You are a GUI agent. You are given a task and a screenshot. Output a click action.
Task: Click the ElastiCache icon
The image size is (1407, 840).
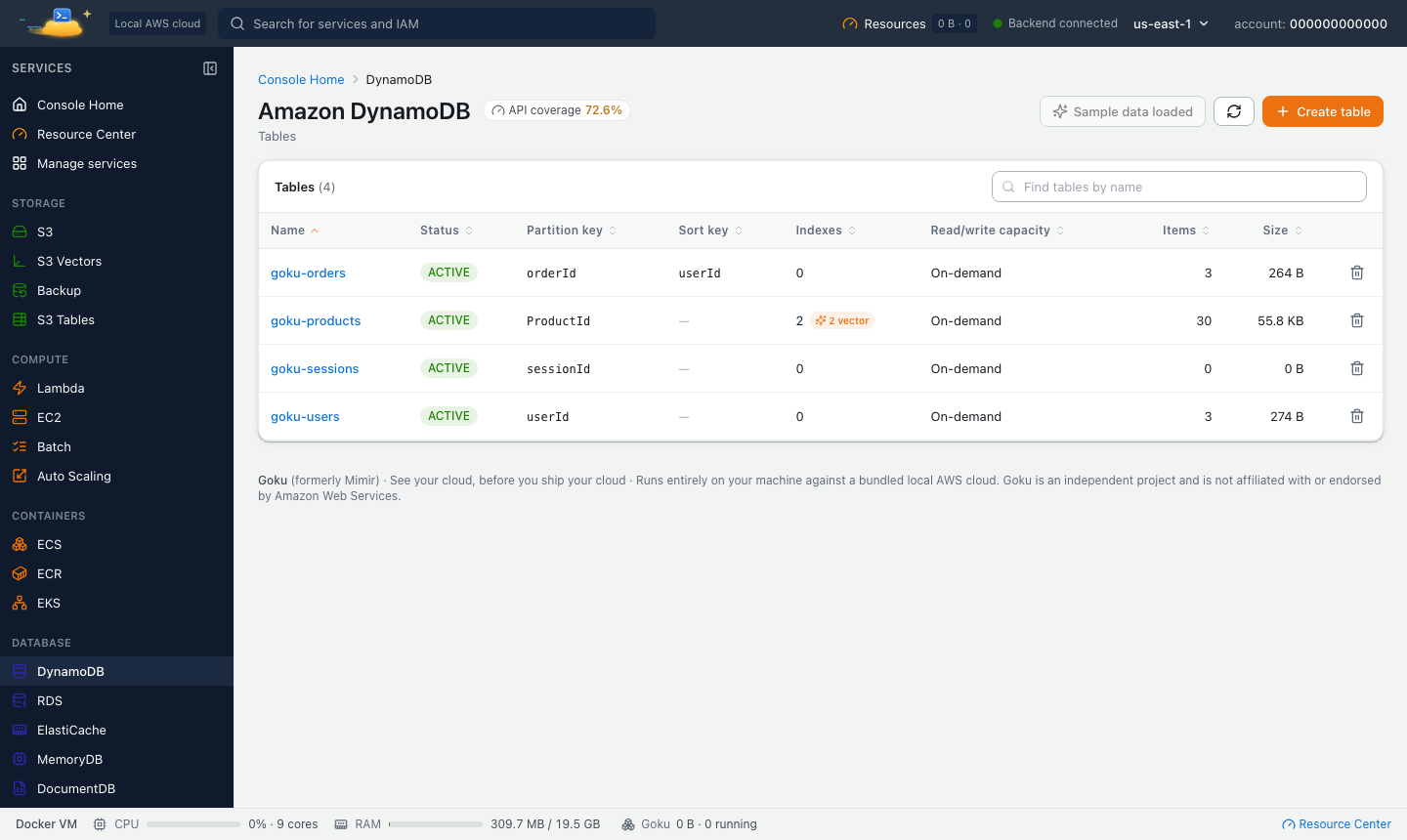coord(20,730)
